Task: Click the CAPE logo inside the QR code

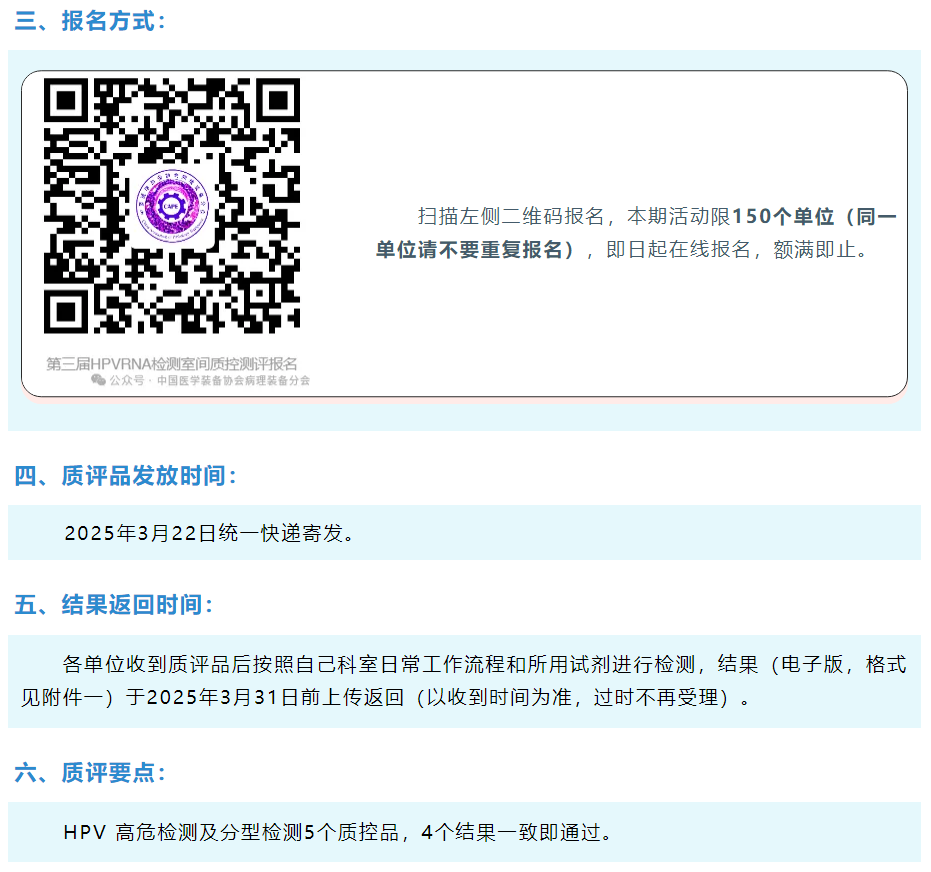Action: [x=172, y=206]
